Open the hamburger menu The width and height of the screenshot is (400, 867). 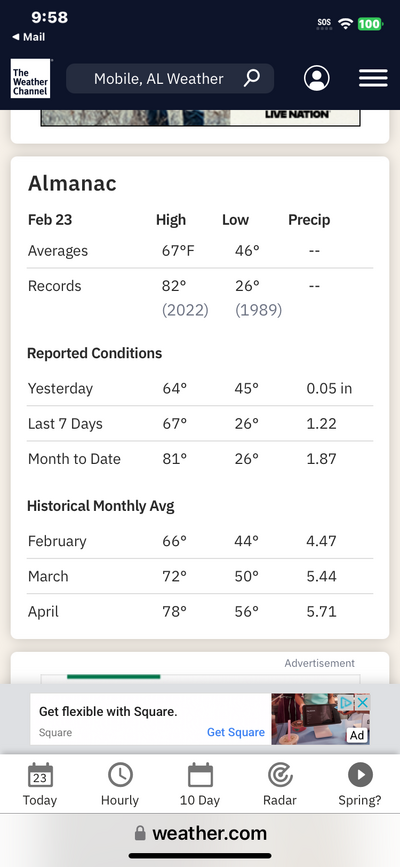pyautogui.click(x=373, y=79)
